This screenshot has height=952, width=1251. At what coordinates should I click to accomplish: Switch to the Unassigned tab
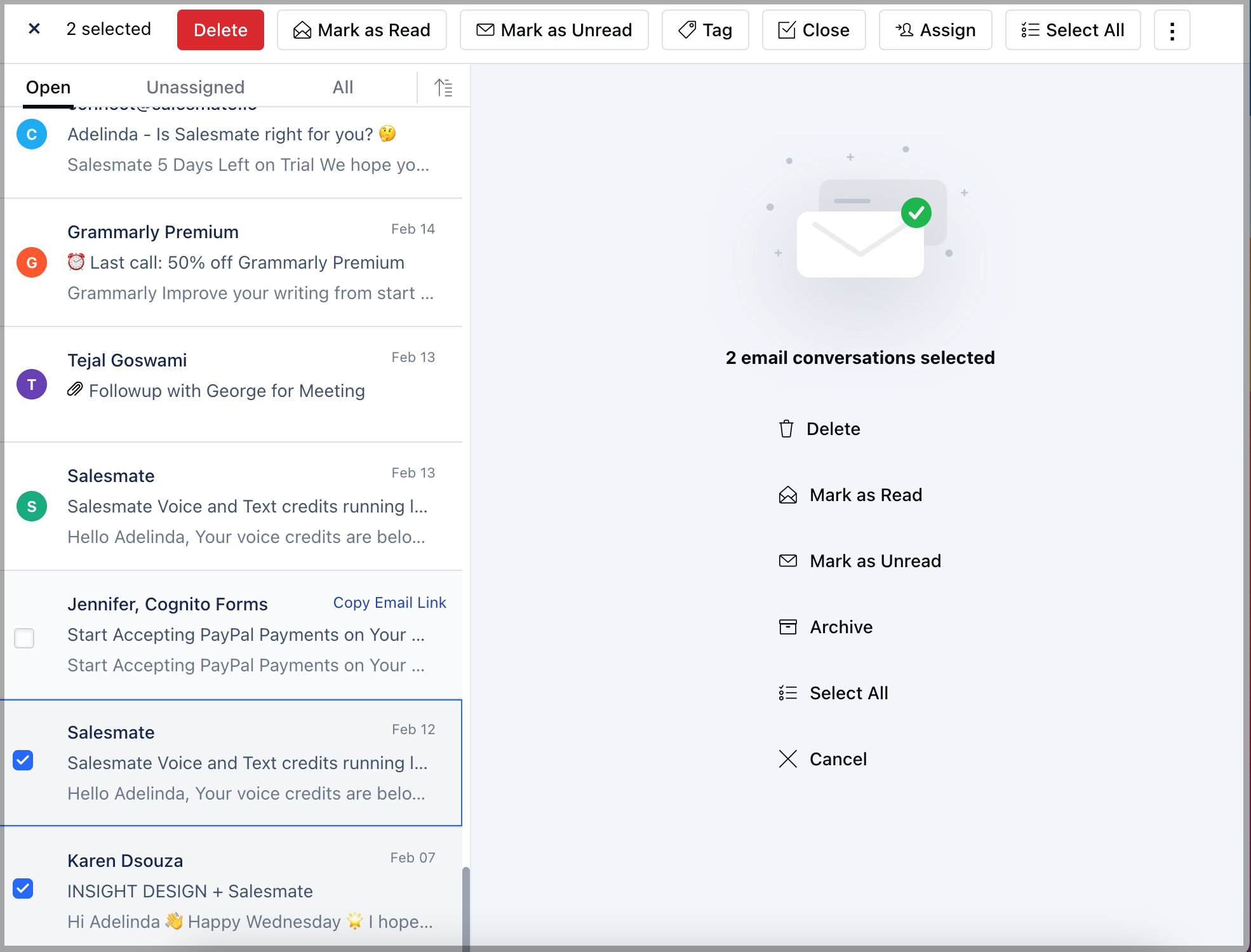[x=195, y=87]
